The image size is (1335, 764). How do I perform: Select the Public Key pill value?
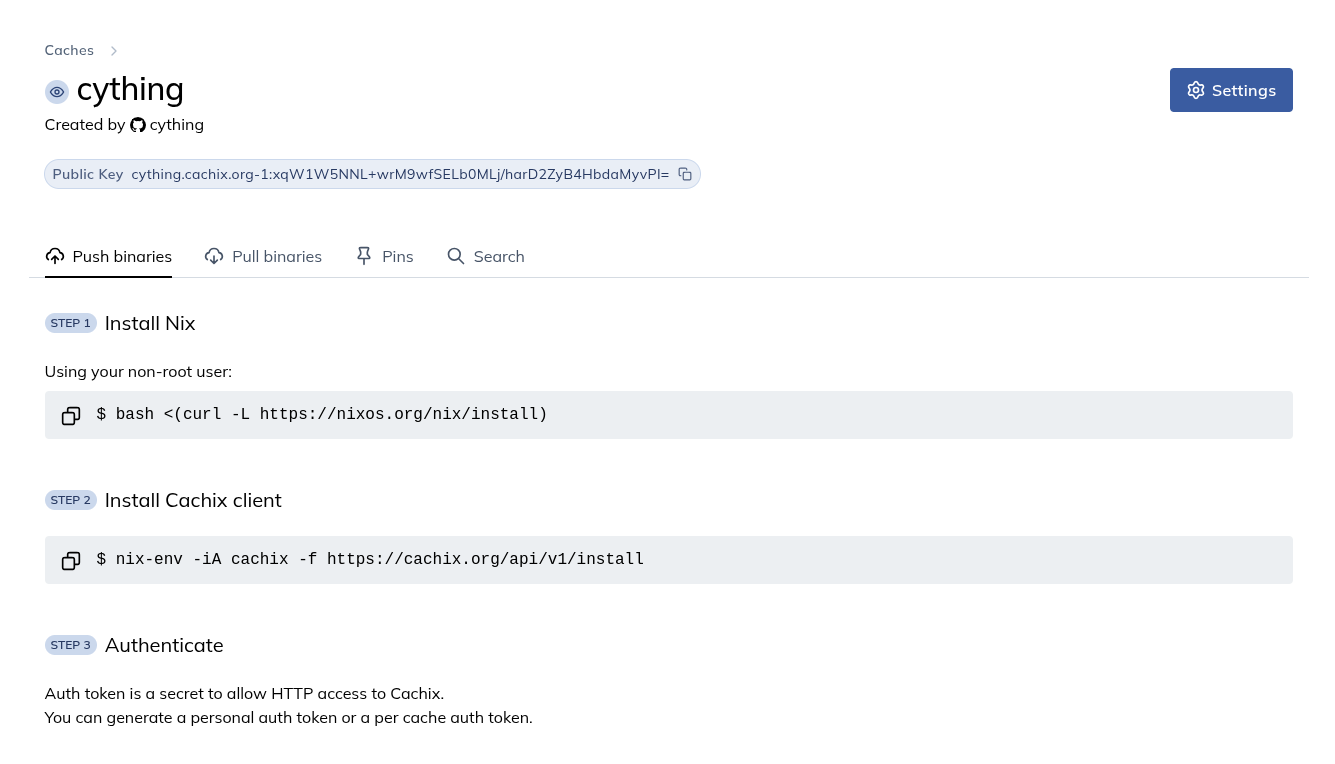coord(398,174)
